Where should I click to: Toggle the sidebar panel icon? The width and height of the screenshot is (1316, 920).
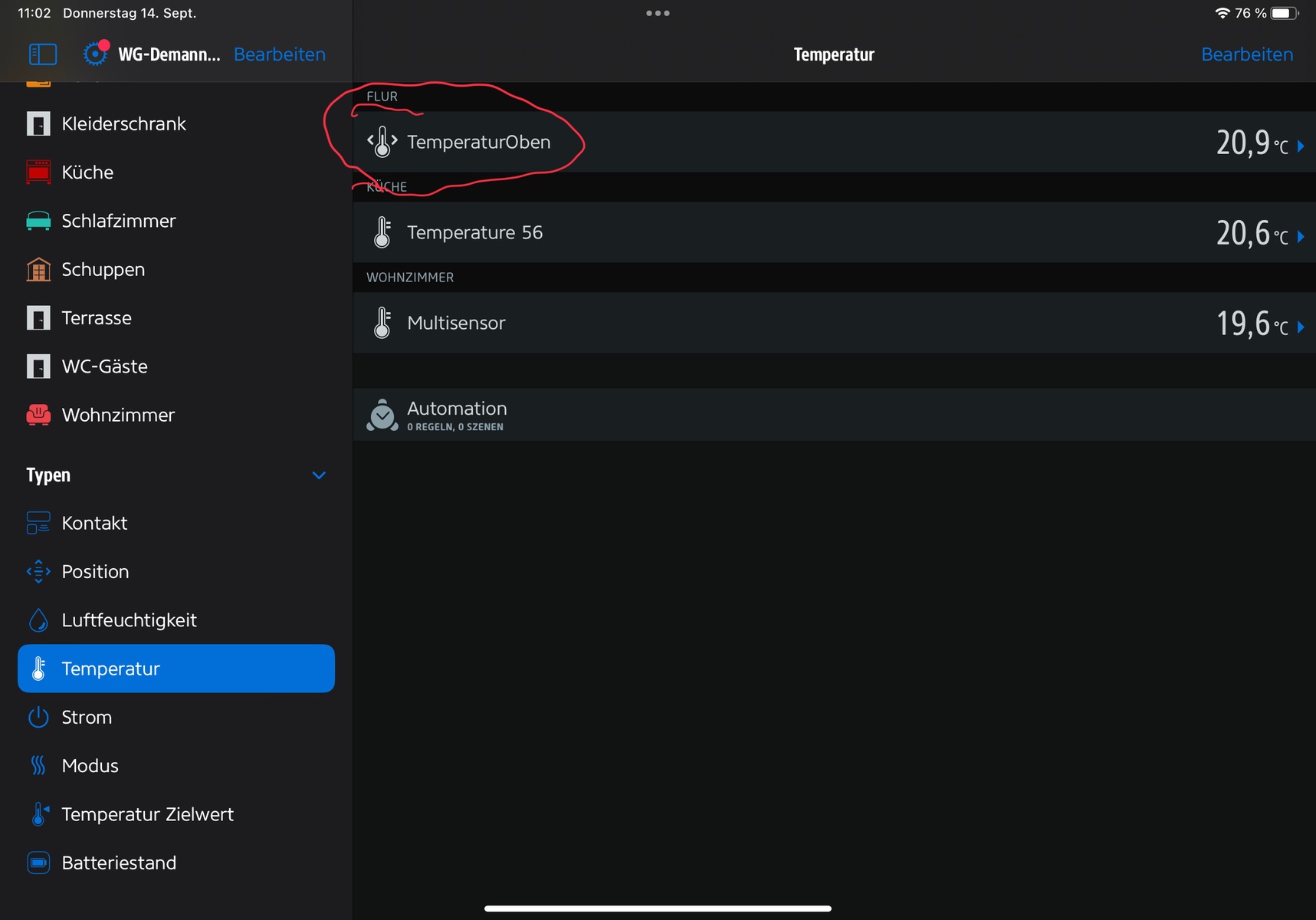tap(43, 54)
